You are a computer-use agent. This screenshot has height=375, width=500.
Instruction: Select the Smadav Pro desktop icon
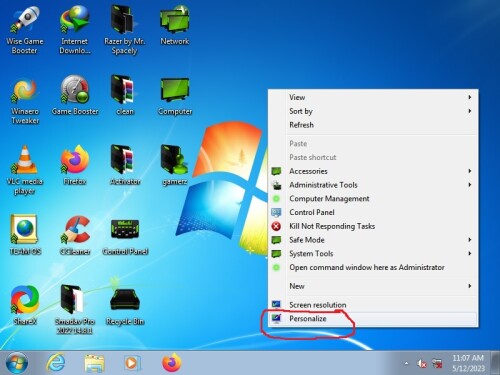75,309
